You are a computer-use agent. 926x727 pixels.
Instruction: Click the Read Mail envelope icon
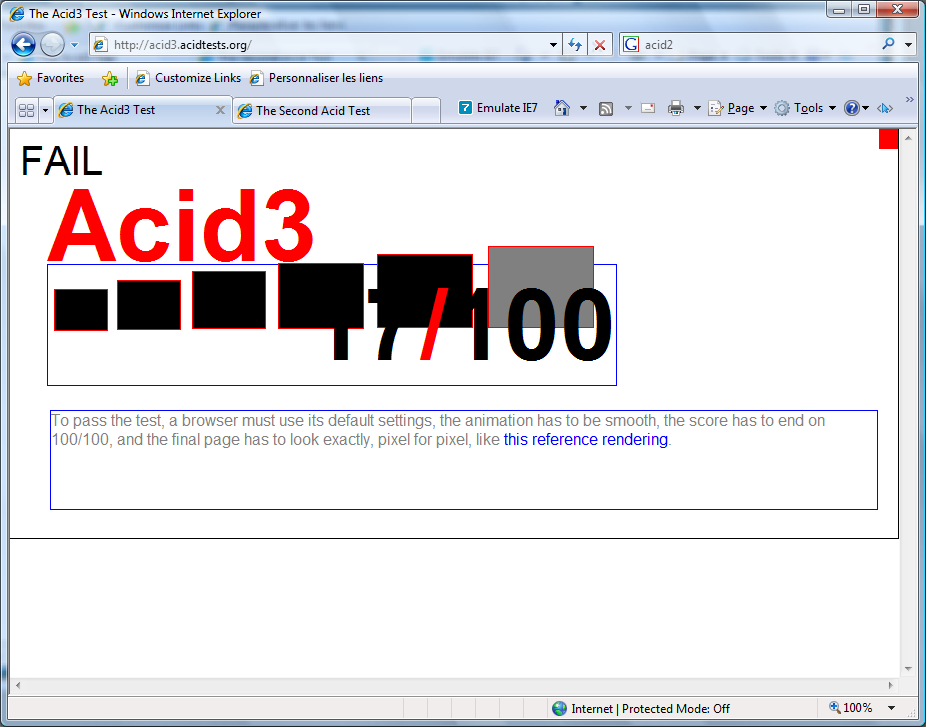[x=648, y=108]
